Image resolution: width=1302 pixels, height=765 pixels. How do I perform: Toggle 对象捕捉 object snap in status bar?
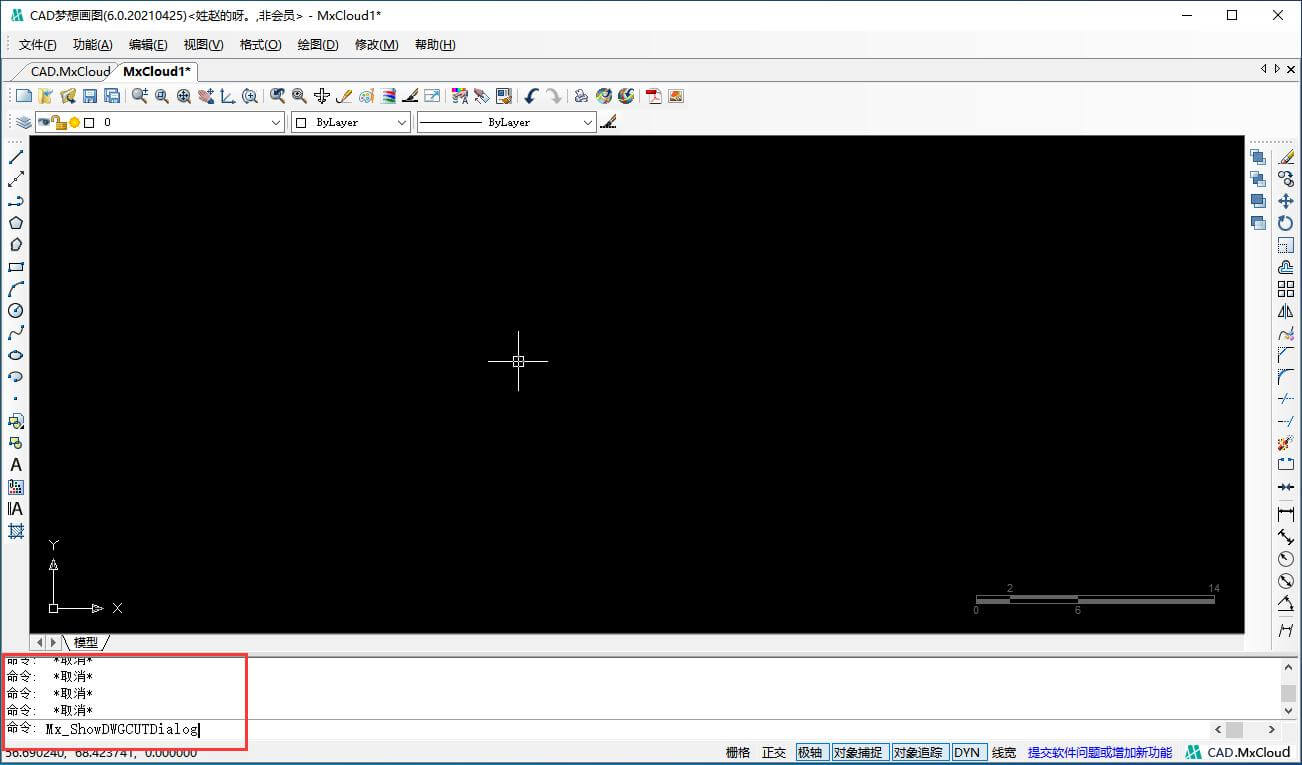(858, 752)
